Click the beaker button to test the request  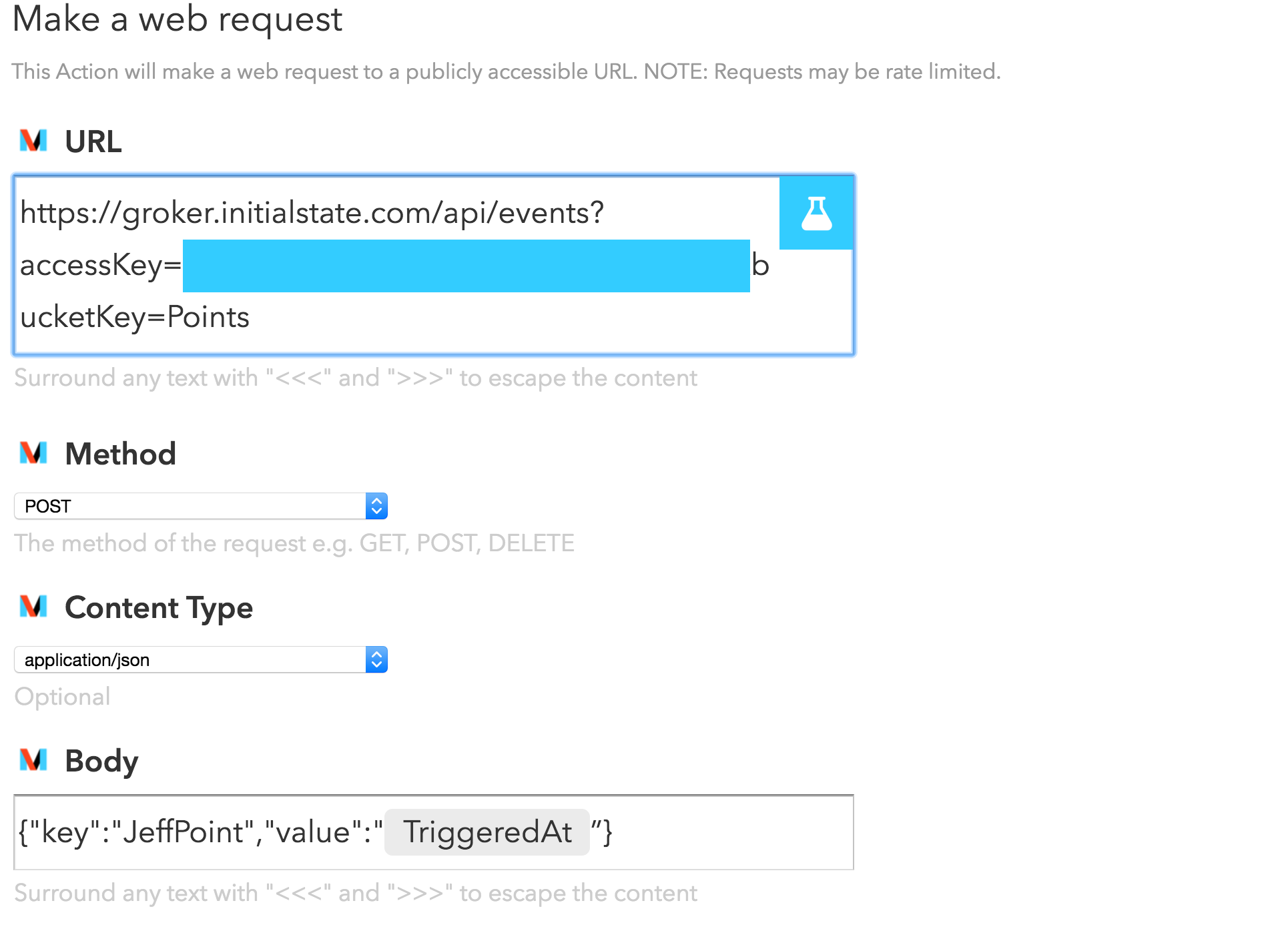[816, 212]
